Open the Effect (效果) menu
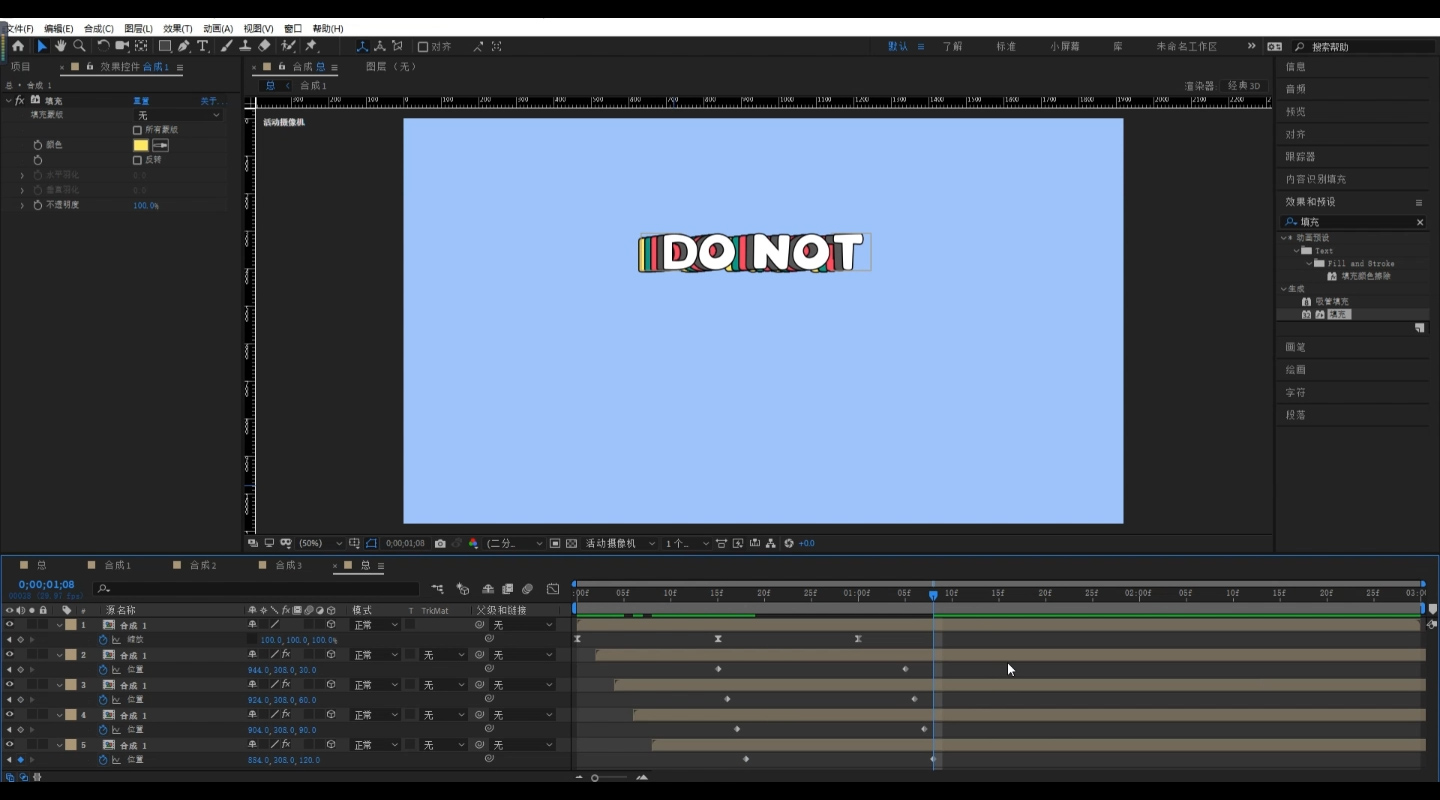Viewport: 1440px width, 800px height. (177, 29)
